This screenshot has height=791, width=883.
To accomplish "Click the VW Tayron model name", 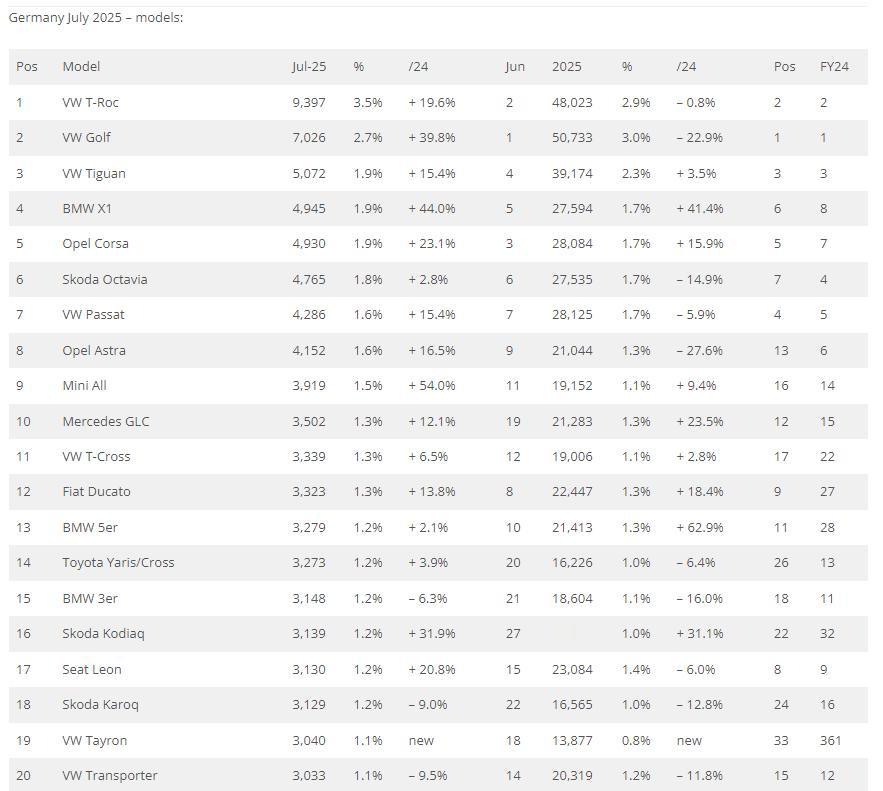I will pyautogui.click(x=95, y=740).
